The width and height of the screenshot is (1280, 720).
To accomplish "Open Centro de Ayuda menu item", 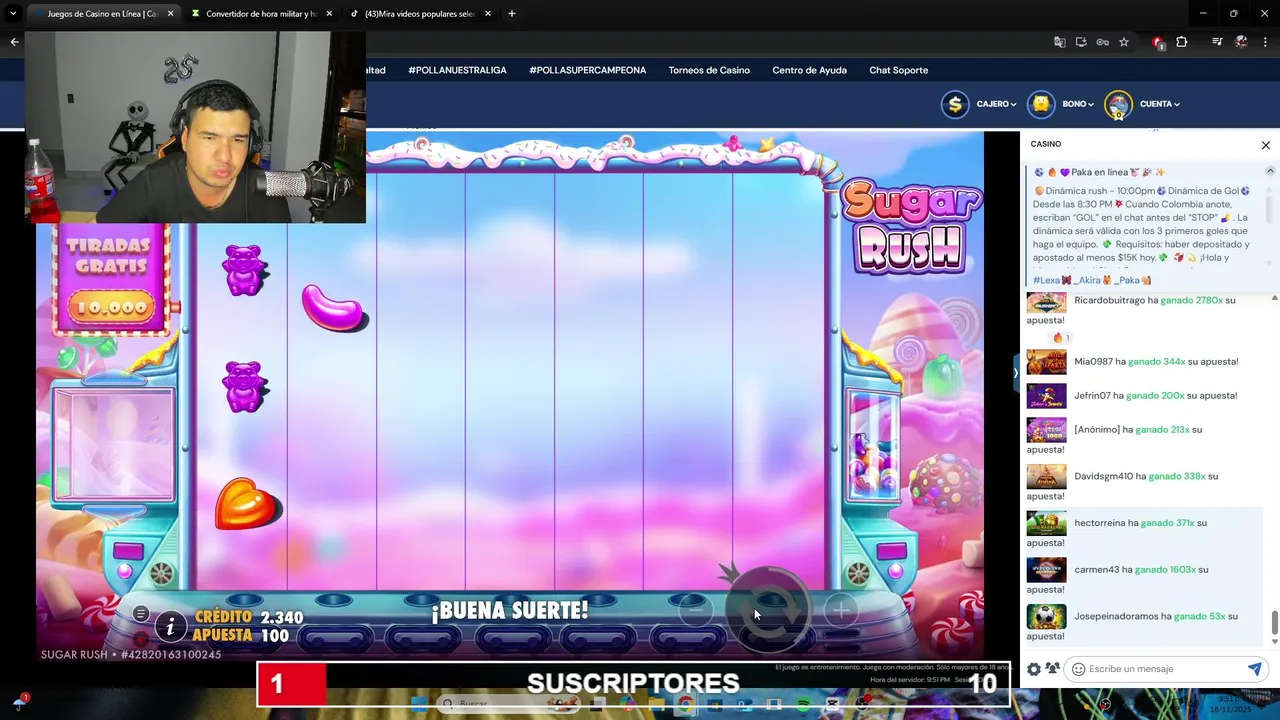I will [809, 70].
